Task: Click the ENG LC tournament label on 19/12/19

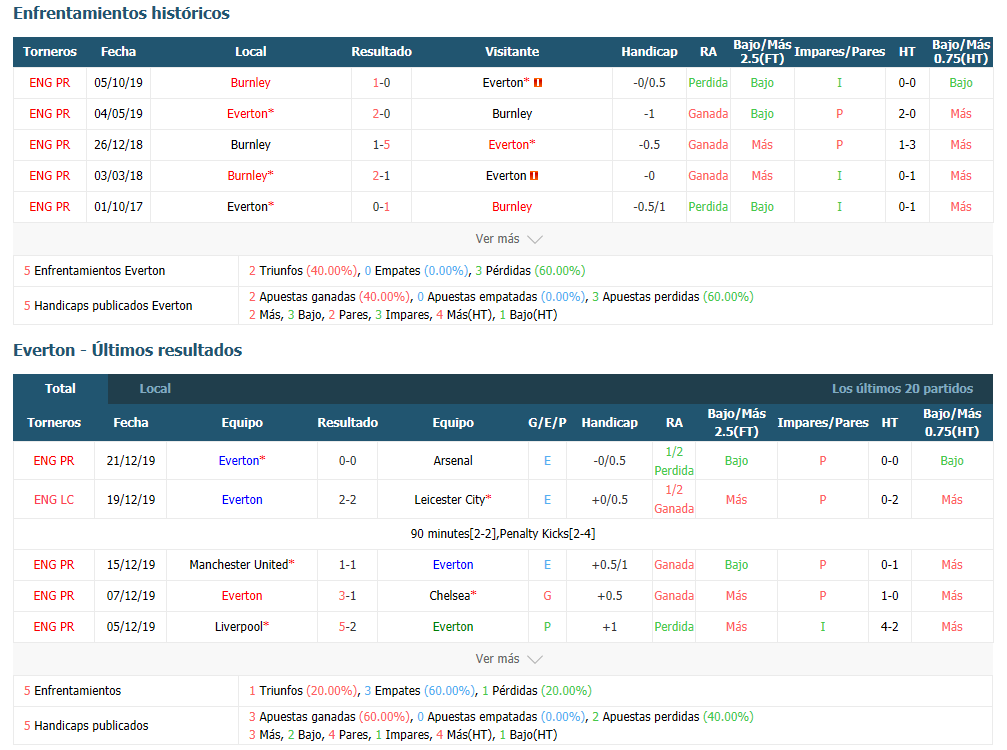Action: click(x=54, y=500)
